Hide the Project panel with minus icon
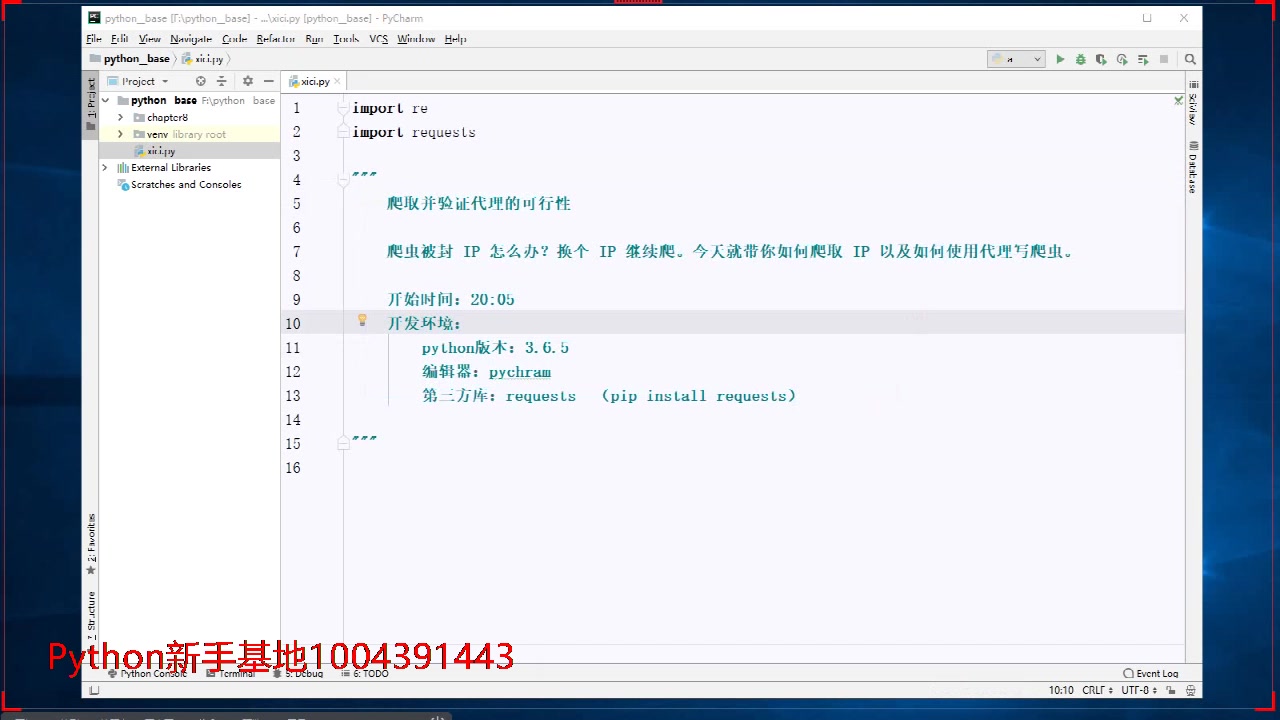This screenshot has height=720, width=1280. coord(268,81)
